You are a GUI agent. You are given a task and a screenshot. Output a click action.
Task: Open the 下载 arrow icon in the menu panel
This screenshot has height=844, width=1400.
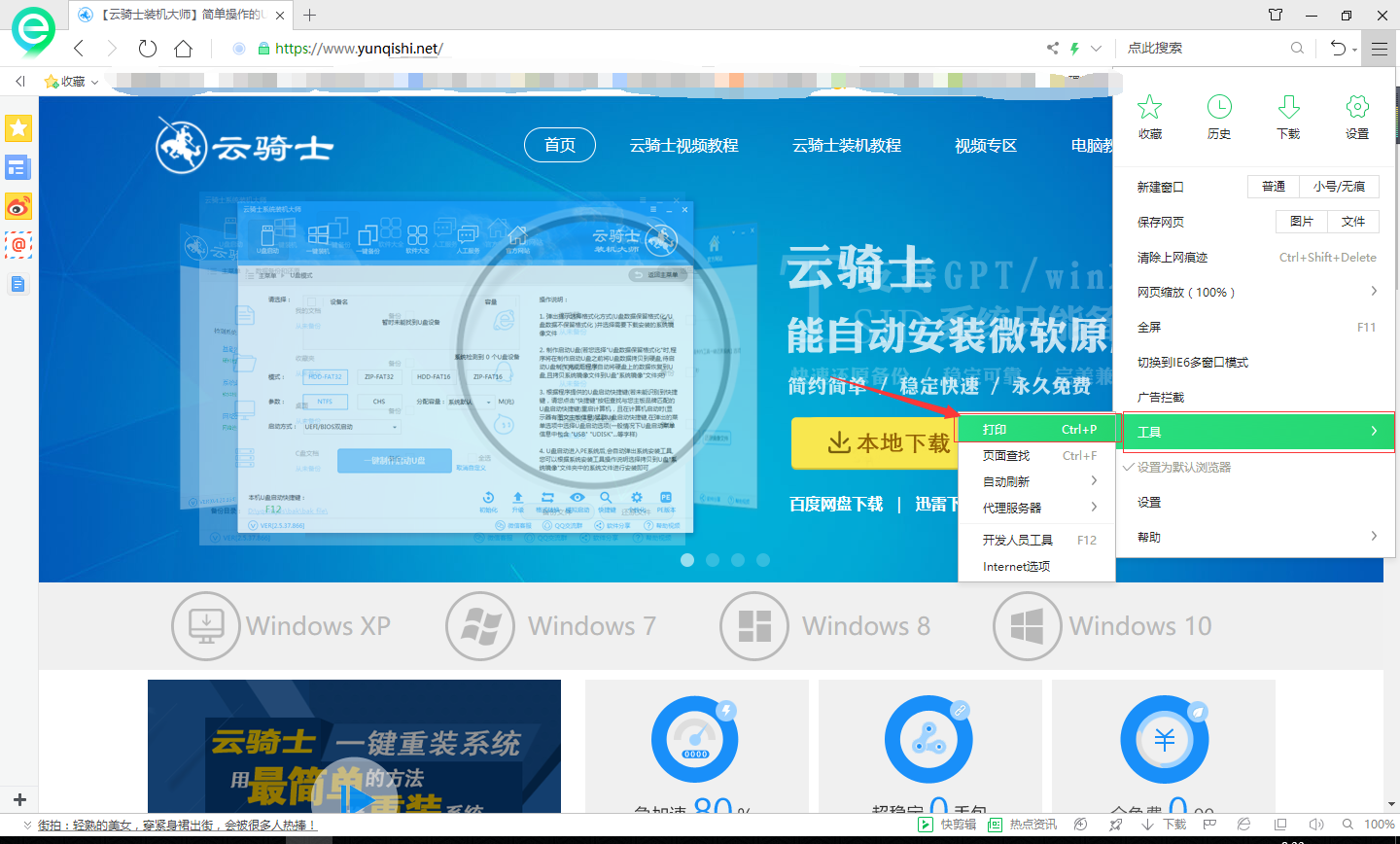point(1287,116)
